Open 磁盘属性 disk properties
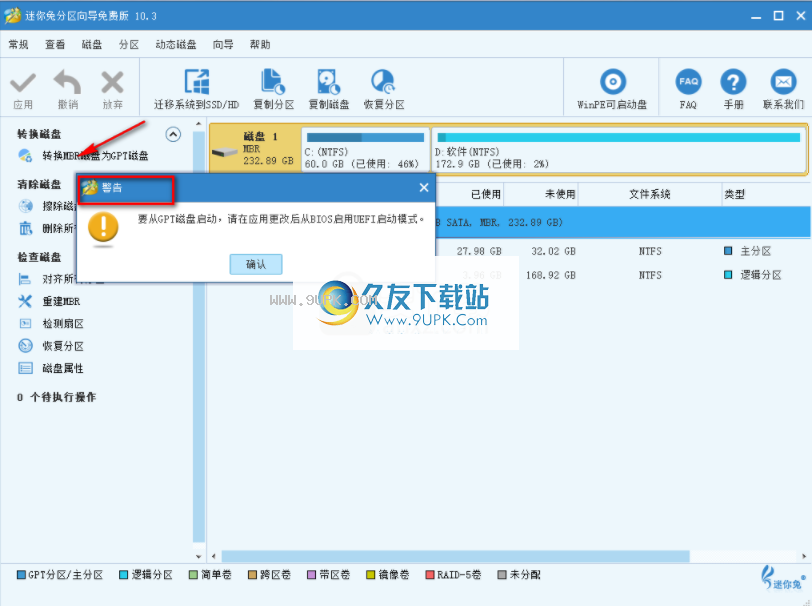812x606 pixels. click(x=63, y=368)
